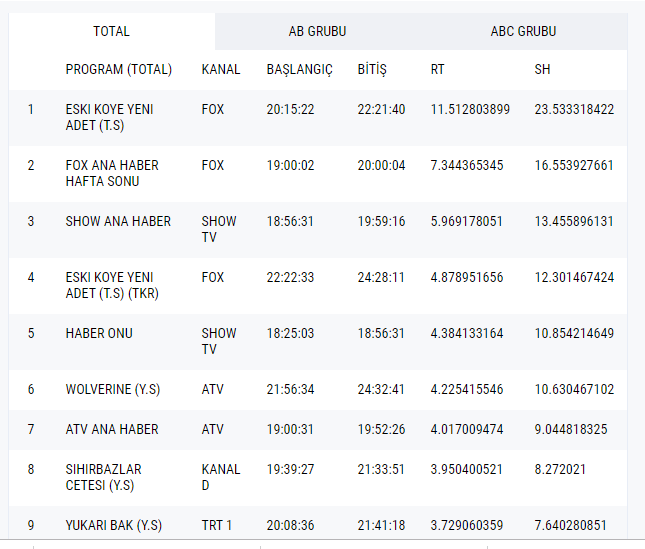Image resolution: width=645 pixels, height=549 pixels.
Task: Click channel TRT 1 in row 9
Action: [217, 526]
